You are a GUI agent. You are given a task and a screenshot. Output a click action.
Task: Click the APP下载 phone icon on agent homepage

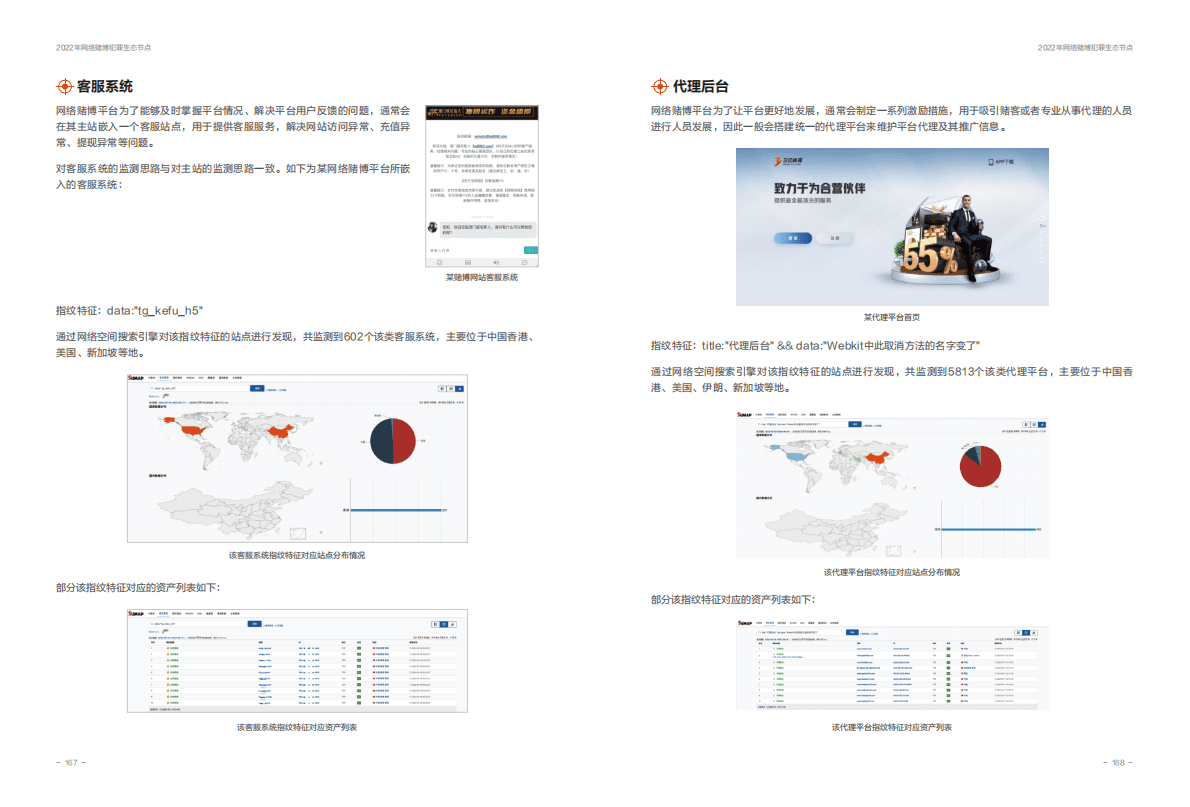click(x=993, y=161)
